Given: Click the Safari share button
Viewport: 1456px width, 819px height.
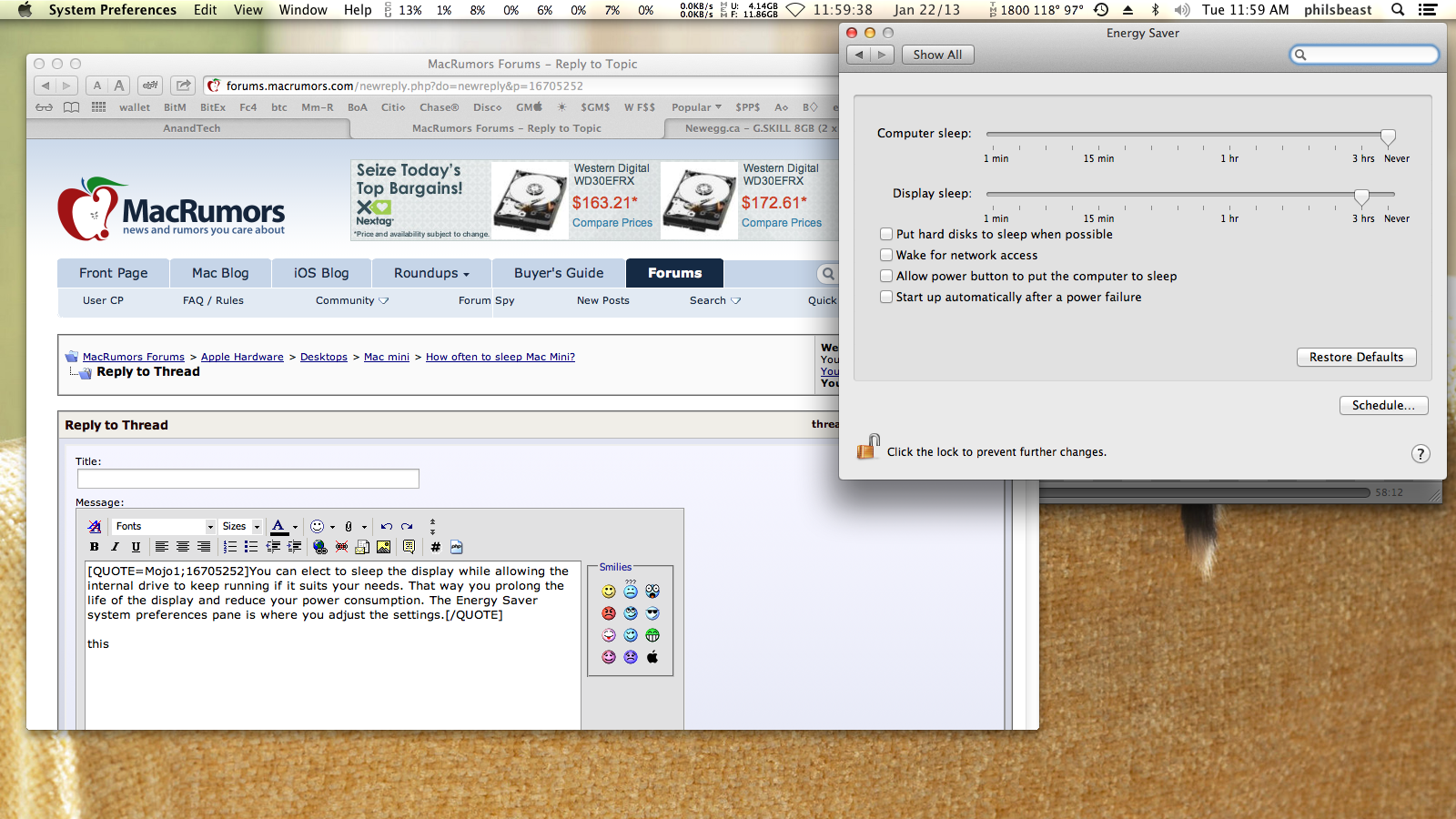Looking at the screenshot, I should (184, 86).
